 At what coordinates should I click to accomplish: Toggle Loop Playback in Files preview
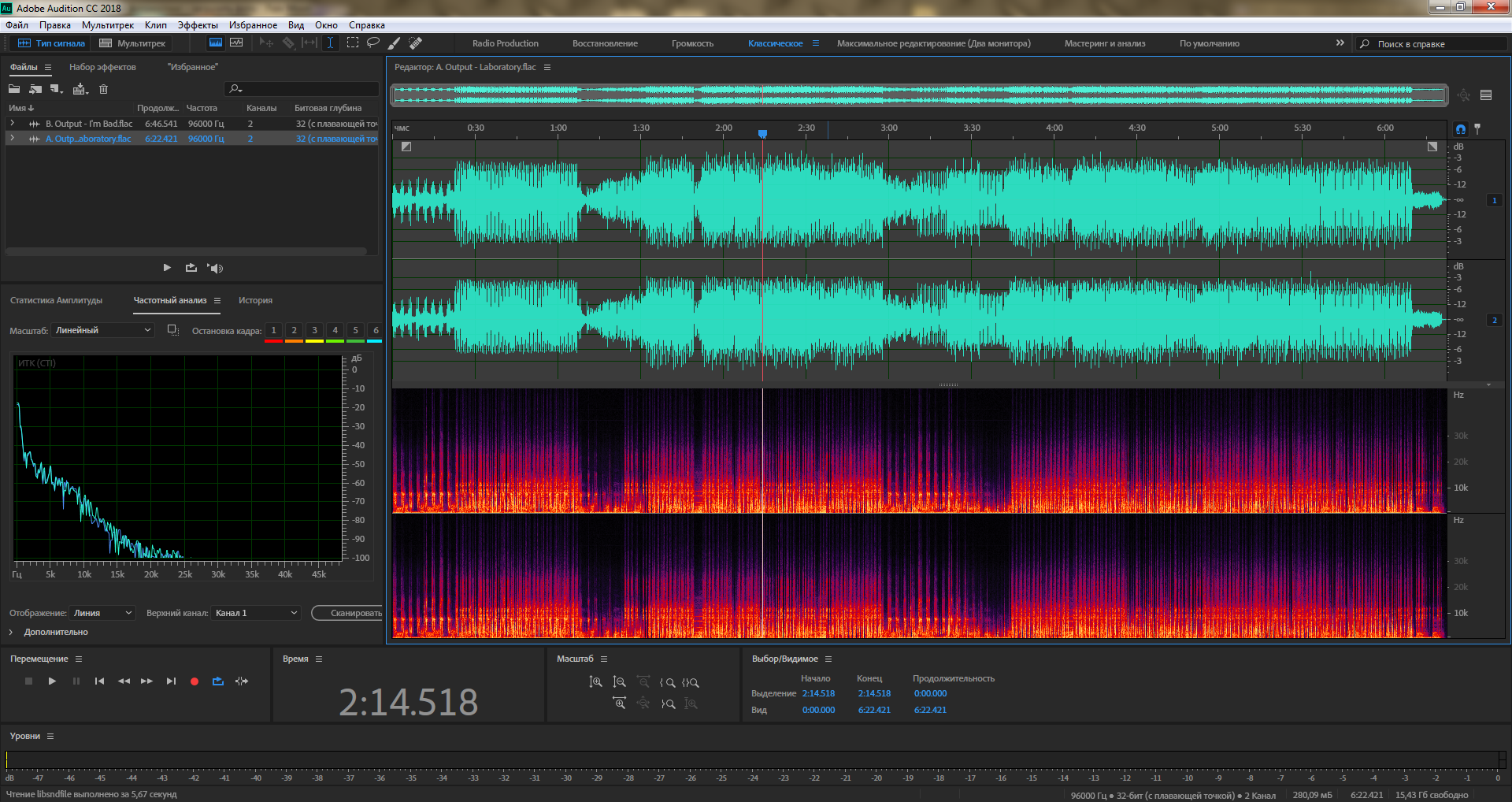(x=191, y=268)
